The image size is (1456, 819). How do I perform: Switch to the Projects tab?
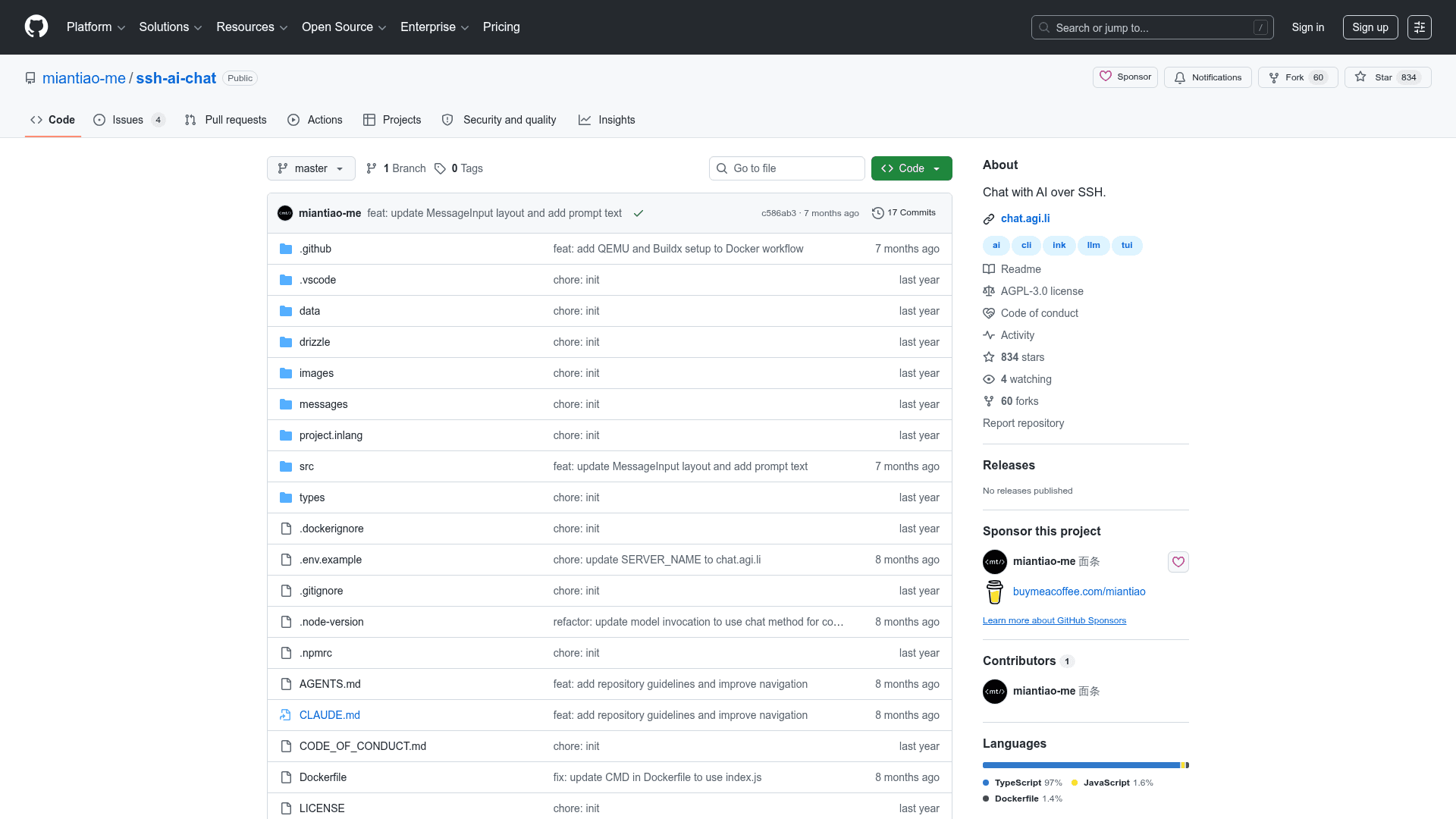coord(392,120)
